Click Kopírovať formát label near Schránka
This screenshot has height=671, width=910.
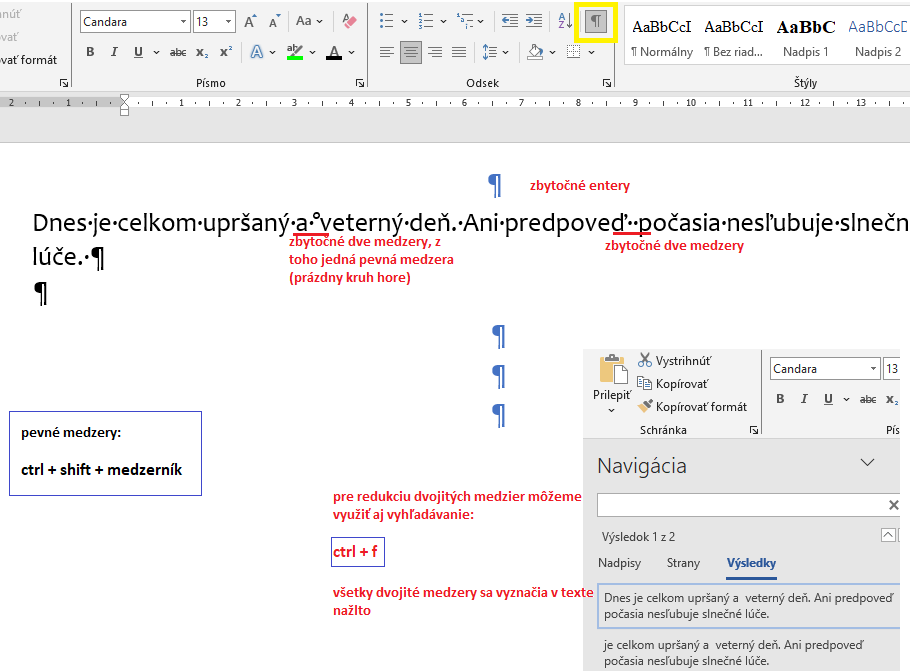pyautogui.click(x=701, y=407)
